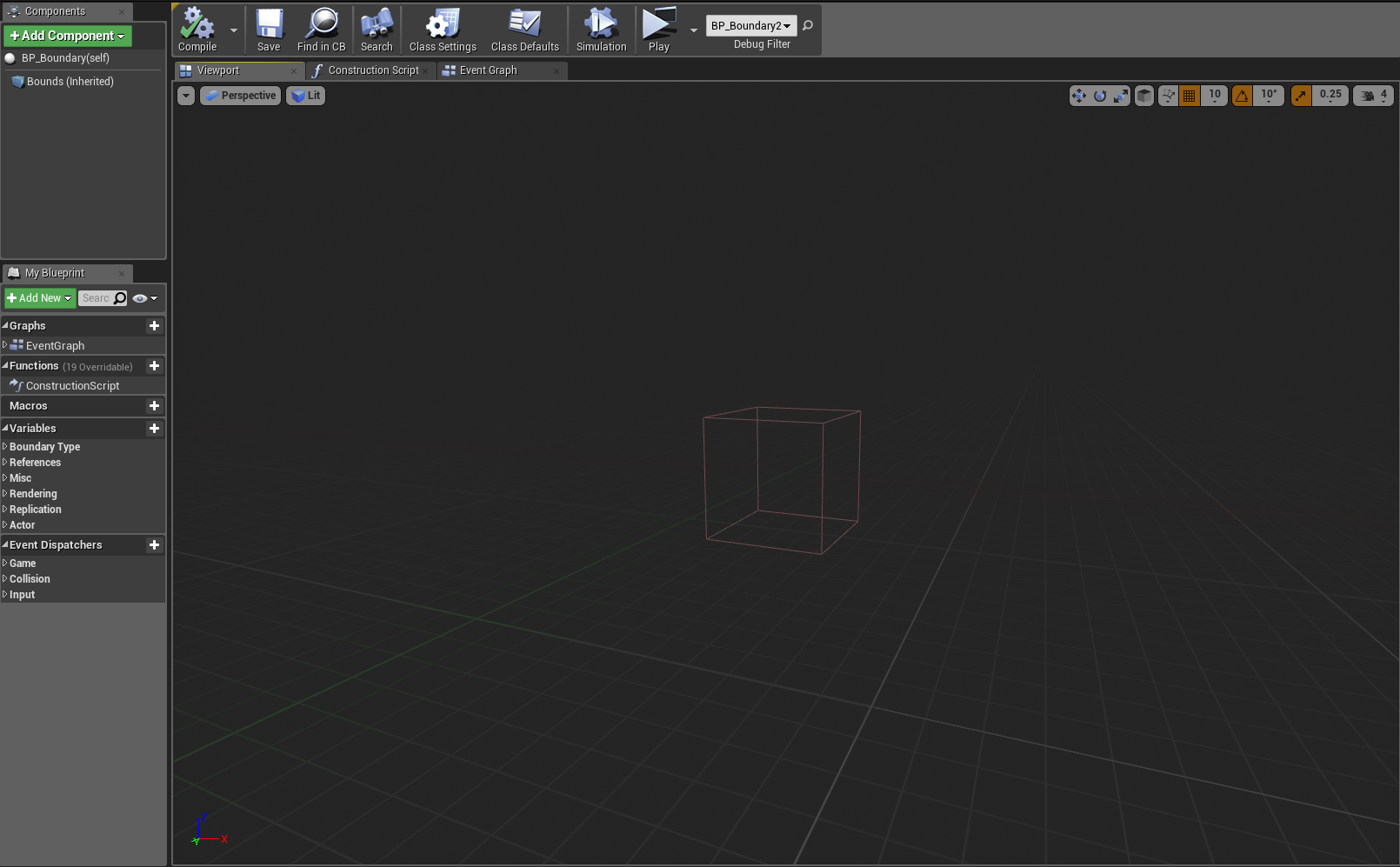Start Simulation

[601, 30]
